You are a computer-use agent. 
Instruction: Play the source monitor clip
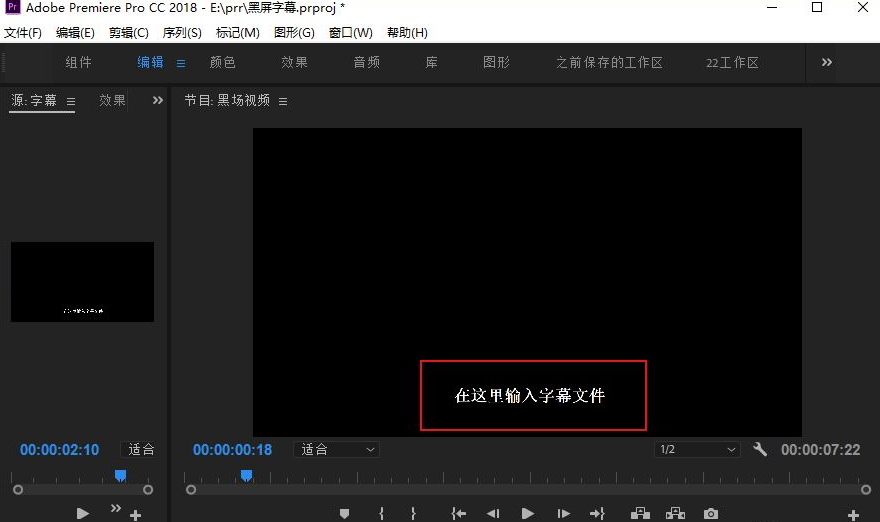coord(82,514)
